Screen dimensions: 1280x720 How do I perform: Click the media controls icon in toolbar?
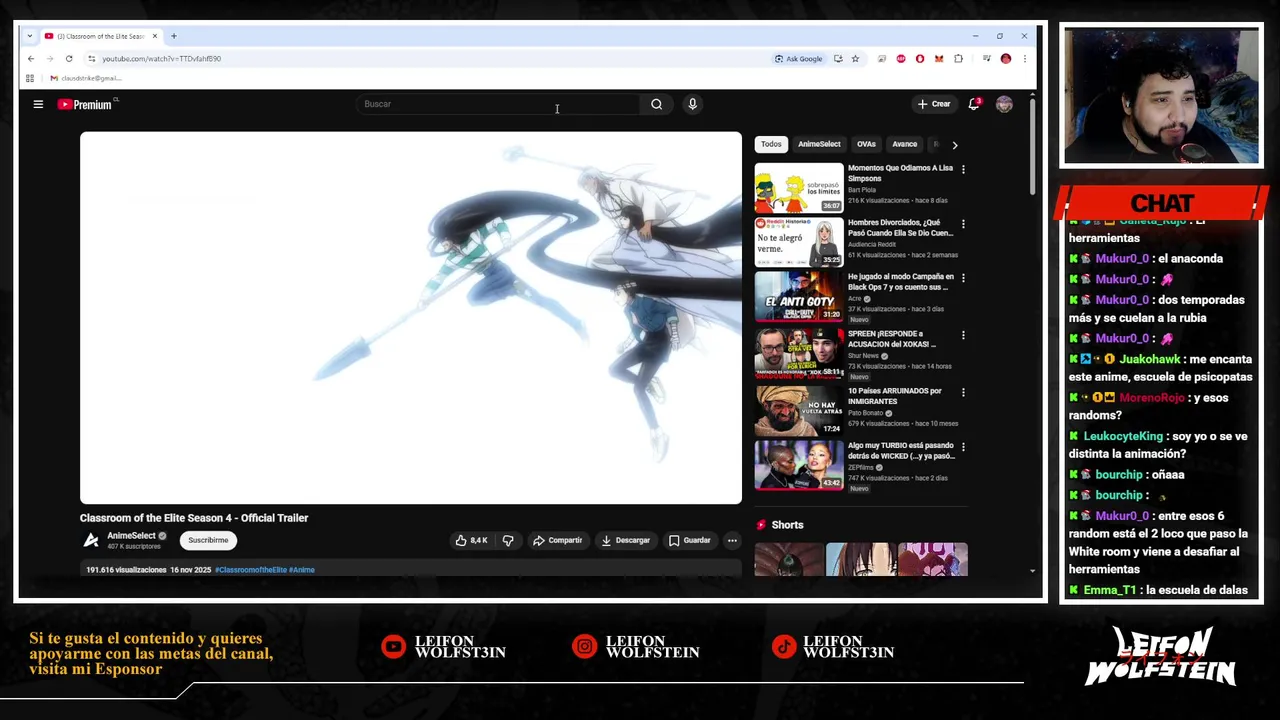(986, 59)
